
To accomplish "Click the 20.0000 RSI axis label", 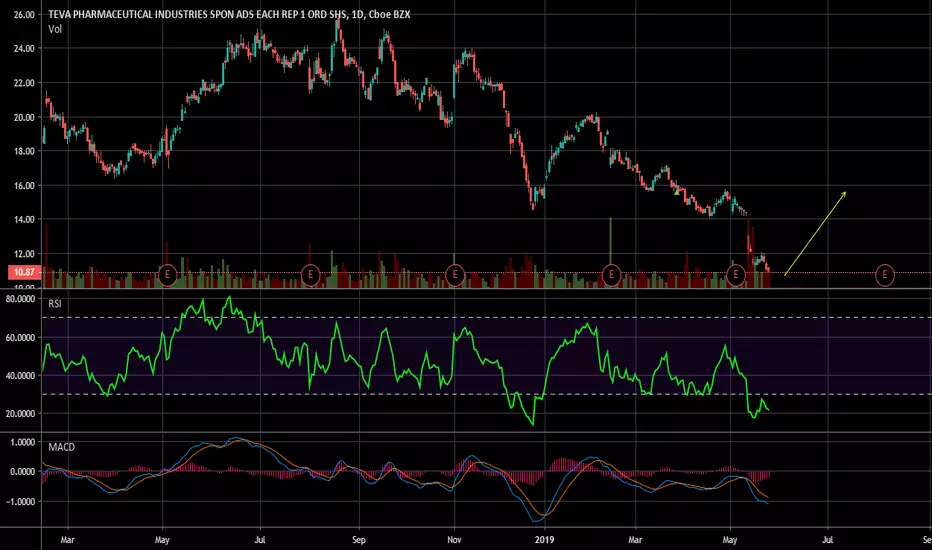I will click(20, 413).
